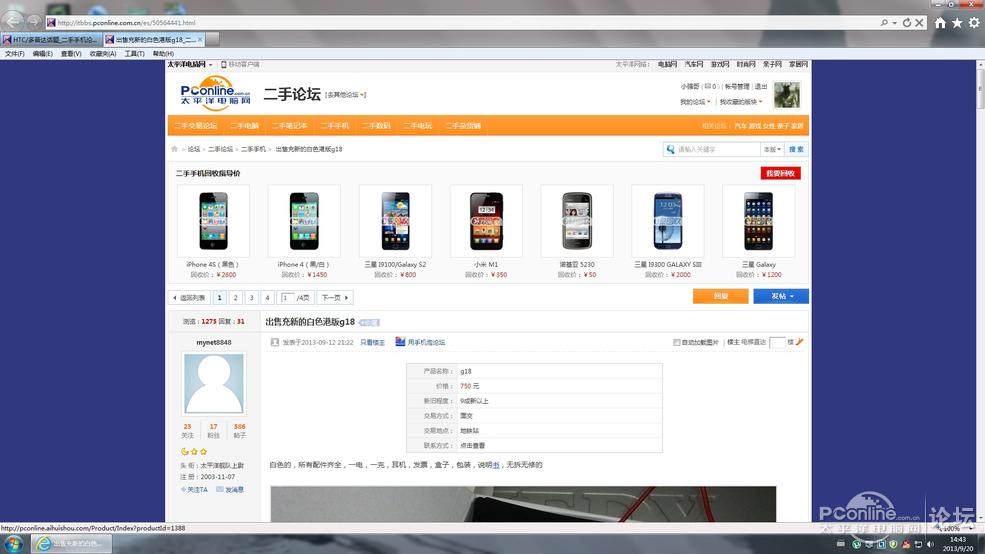Image resolution: width=985 pixels, height=554 pixels.
Task: Go to page 2 of thread
Action: pos(236,298)
